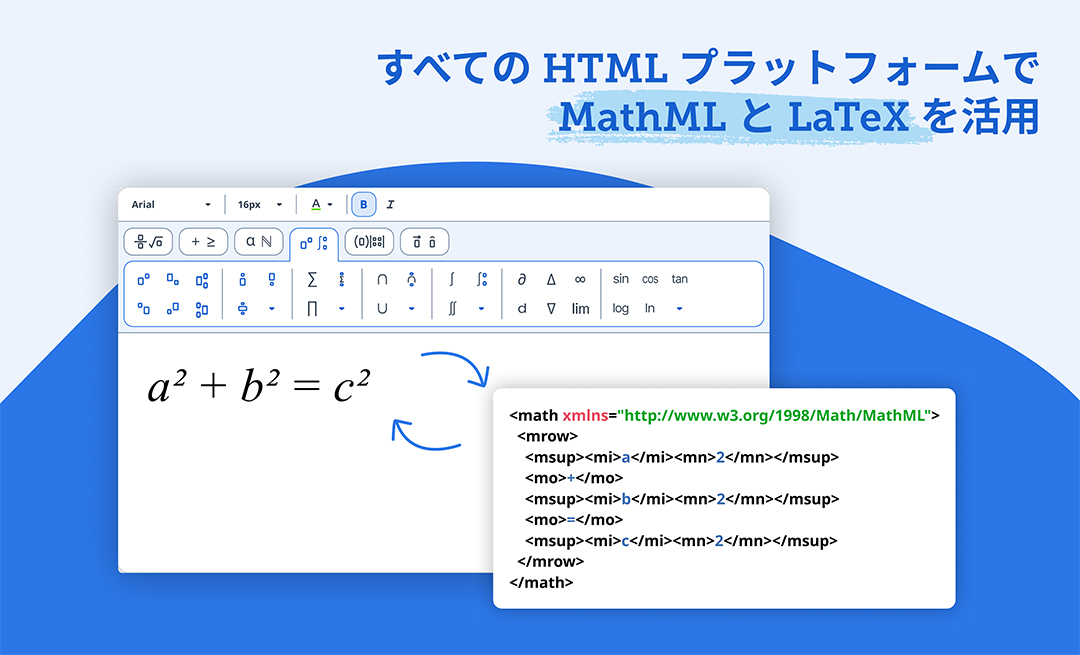
Task: Insert combined superscript and subscript template
Action: [x=202, y=280]
